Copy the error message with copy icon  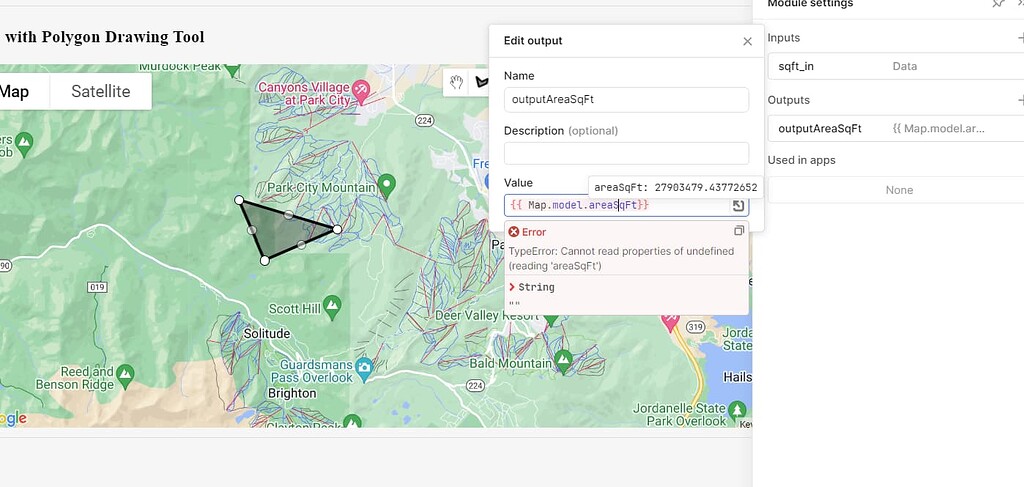pyautogui.click(x=739, y=231)
